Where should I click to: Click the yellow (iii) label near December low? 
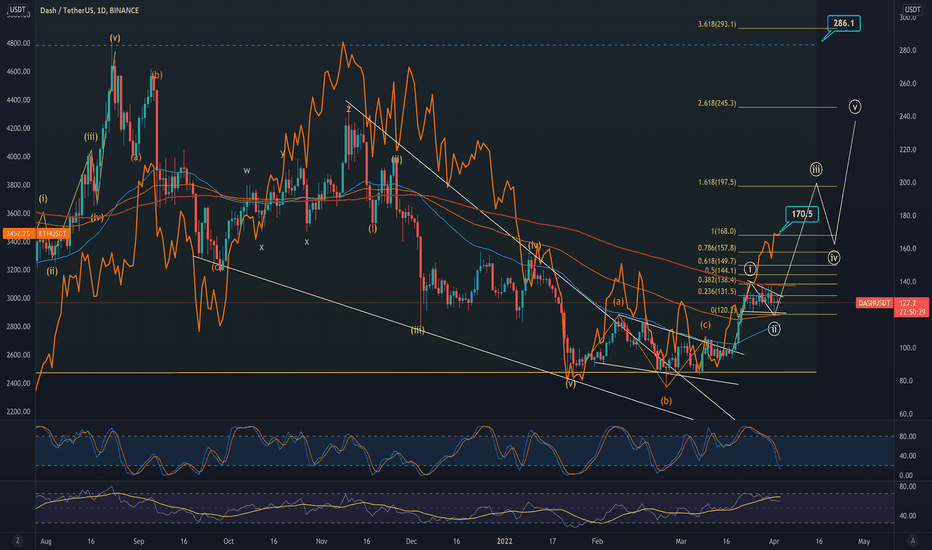pos(418,330)
